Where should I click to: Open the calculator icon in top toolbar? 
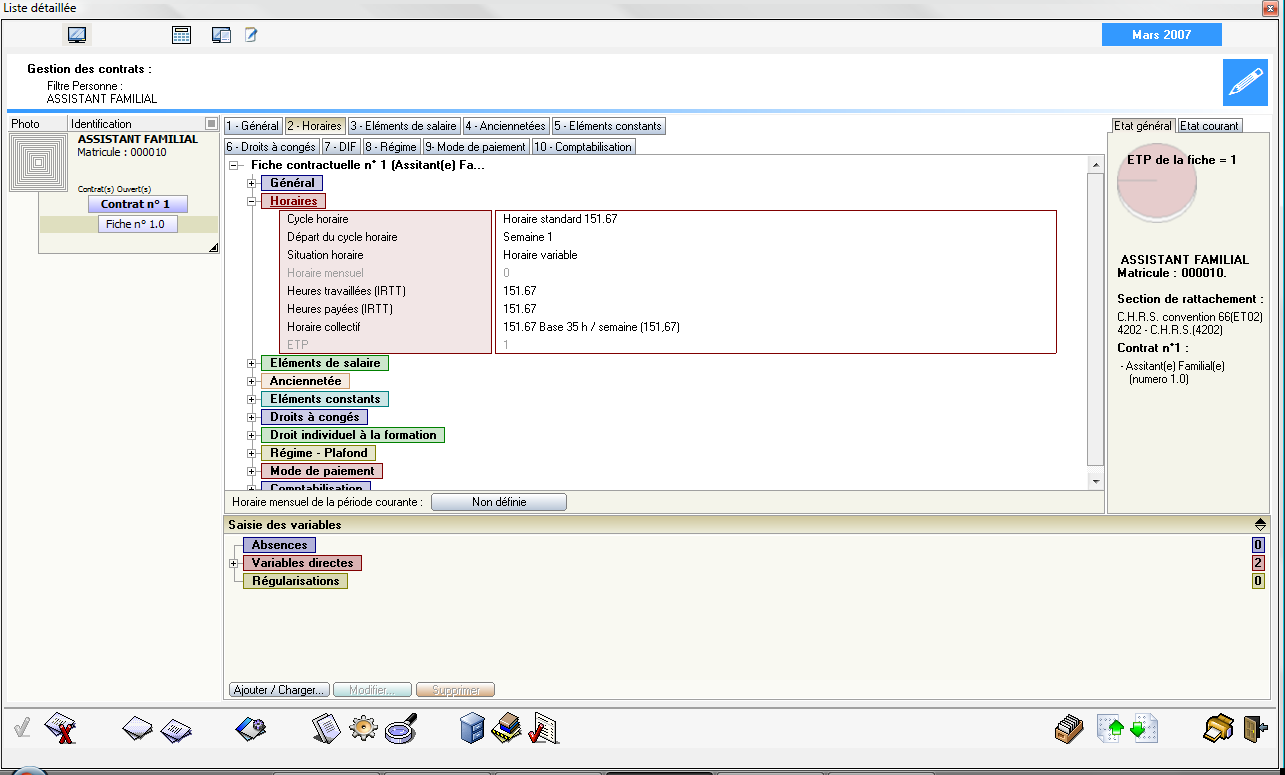click(x=181, y=35)
